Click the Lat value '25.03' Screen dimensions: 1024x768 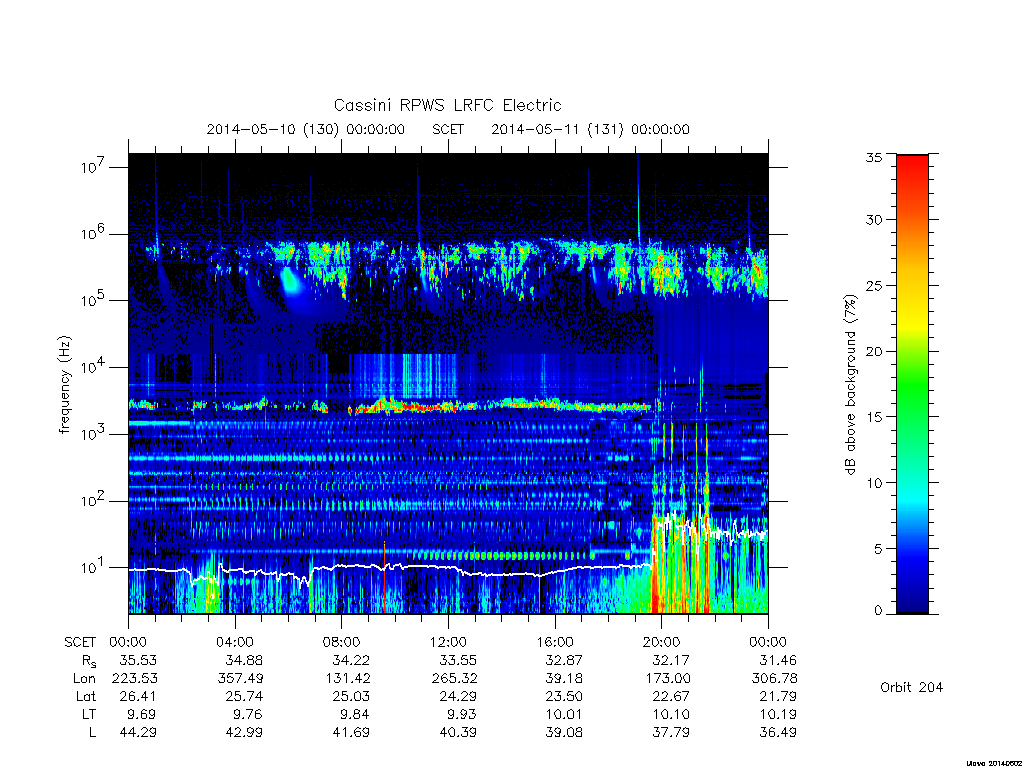click(351, 697)
